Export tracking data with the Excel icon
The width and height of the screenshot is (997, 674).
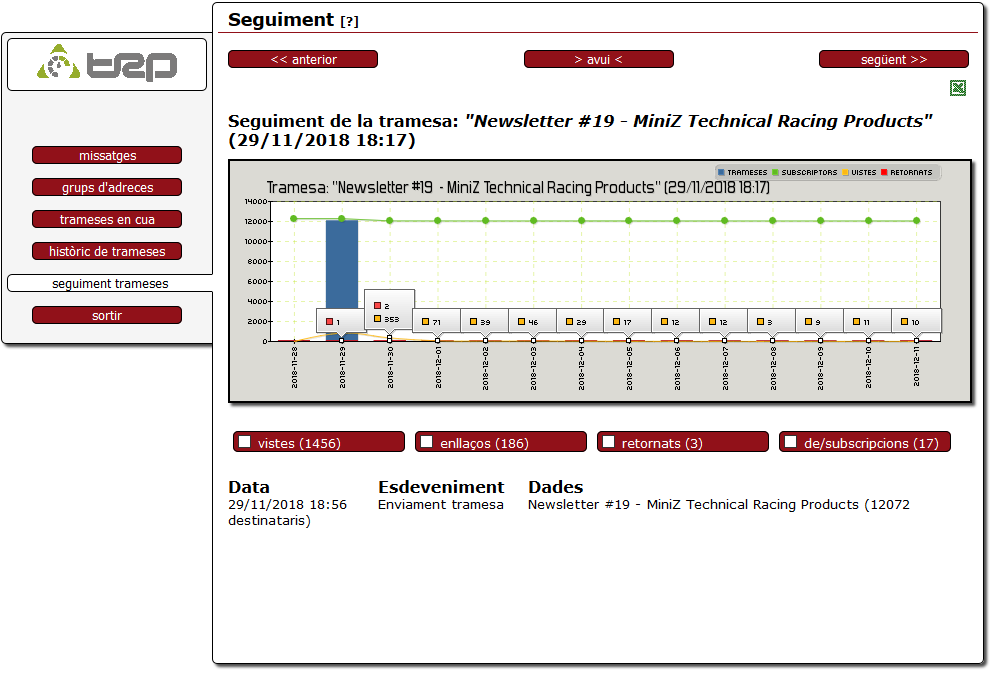(958, 88)
